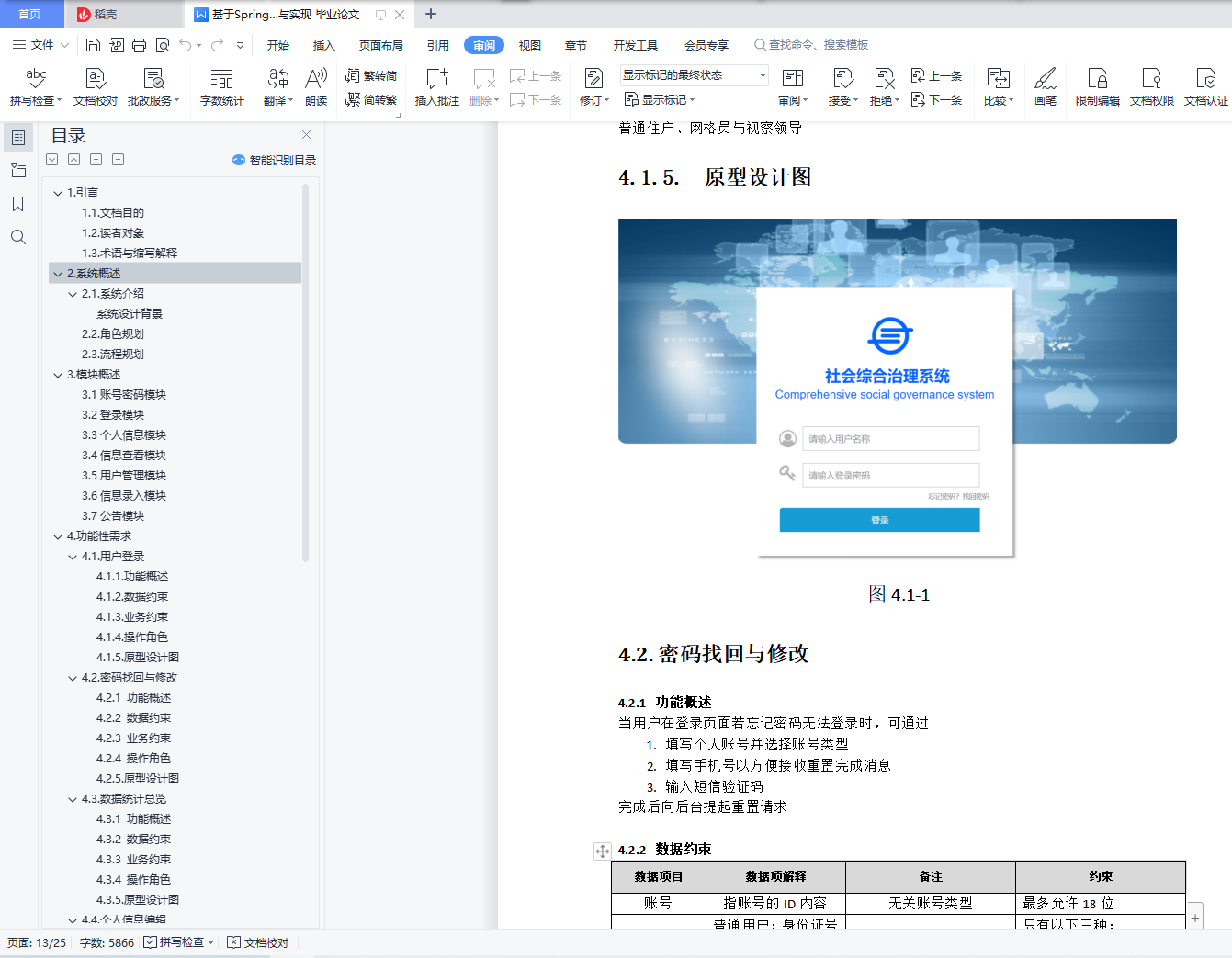Screen dimensions: 1232x958
Task: Open the search pane in left sidebar
Action: coord(18,237)
